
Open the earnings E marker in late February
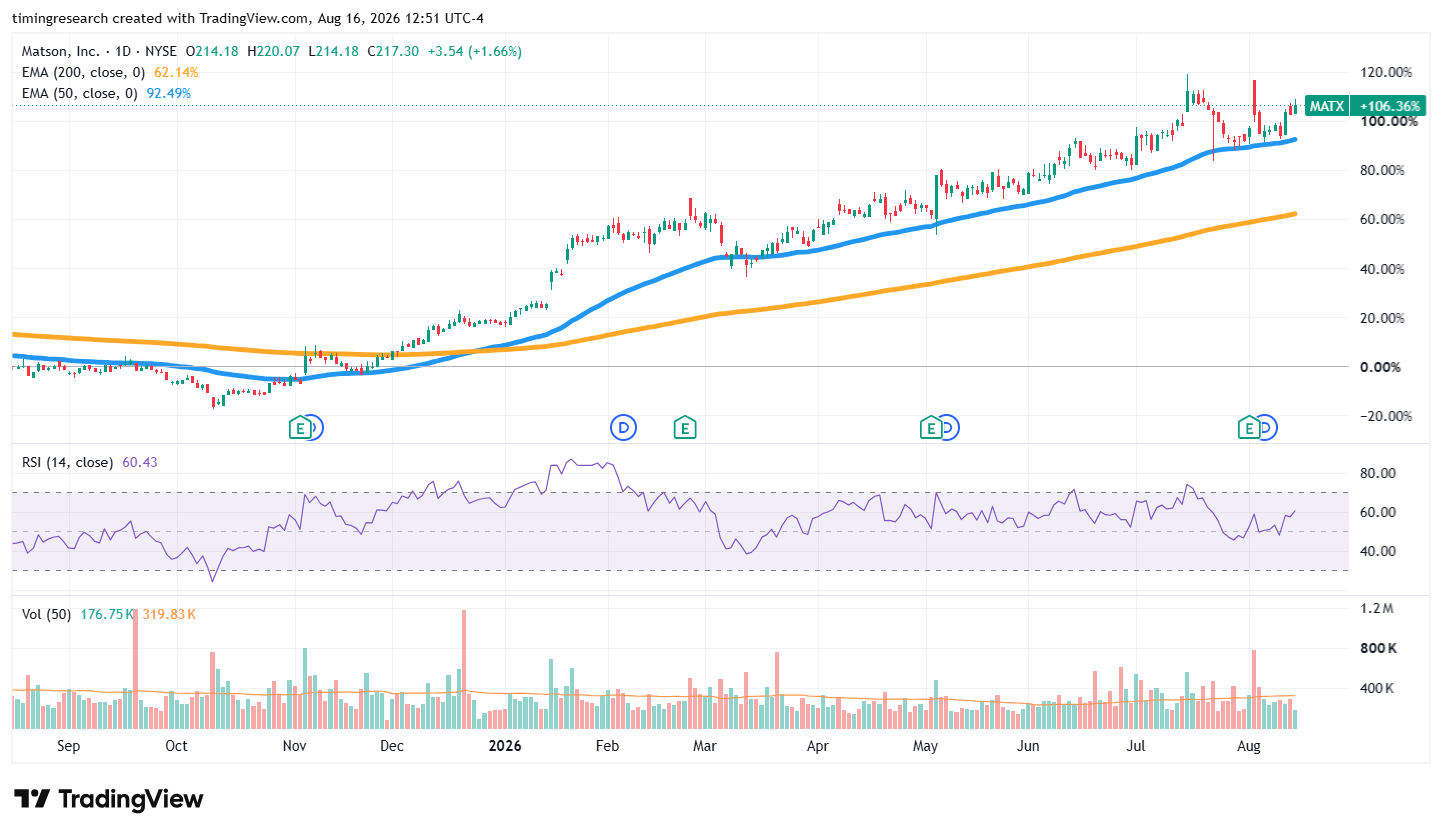pos(685,429)
